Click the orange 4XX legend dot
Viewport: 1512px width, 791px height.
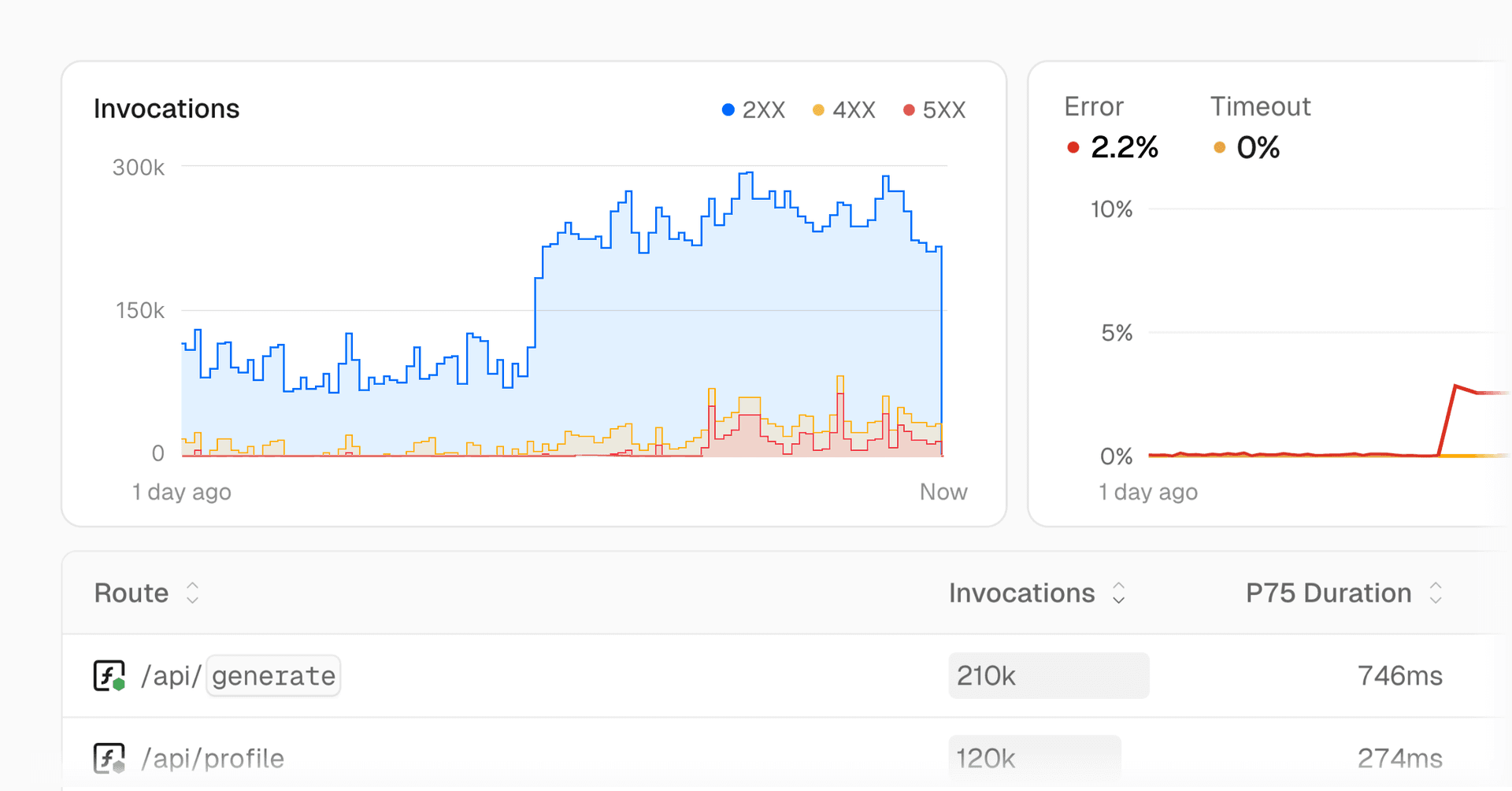(x=818, y=110)
